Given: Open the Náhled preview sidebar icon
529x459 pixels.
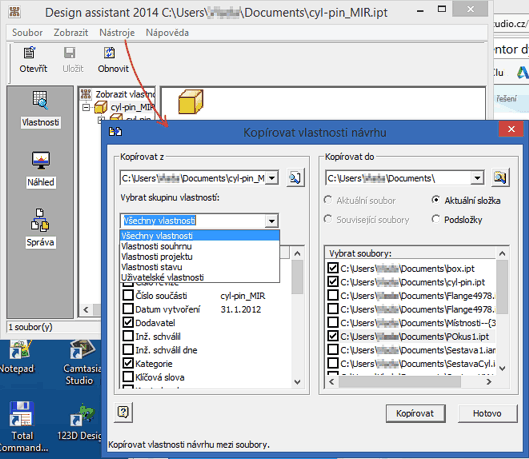Looking at the screenshot, I should [40, 160].
